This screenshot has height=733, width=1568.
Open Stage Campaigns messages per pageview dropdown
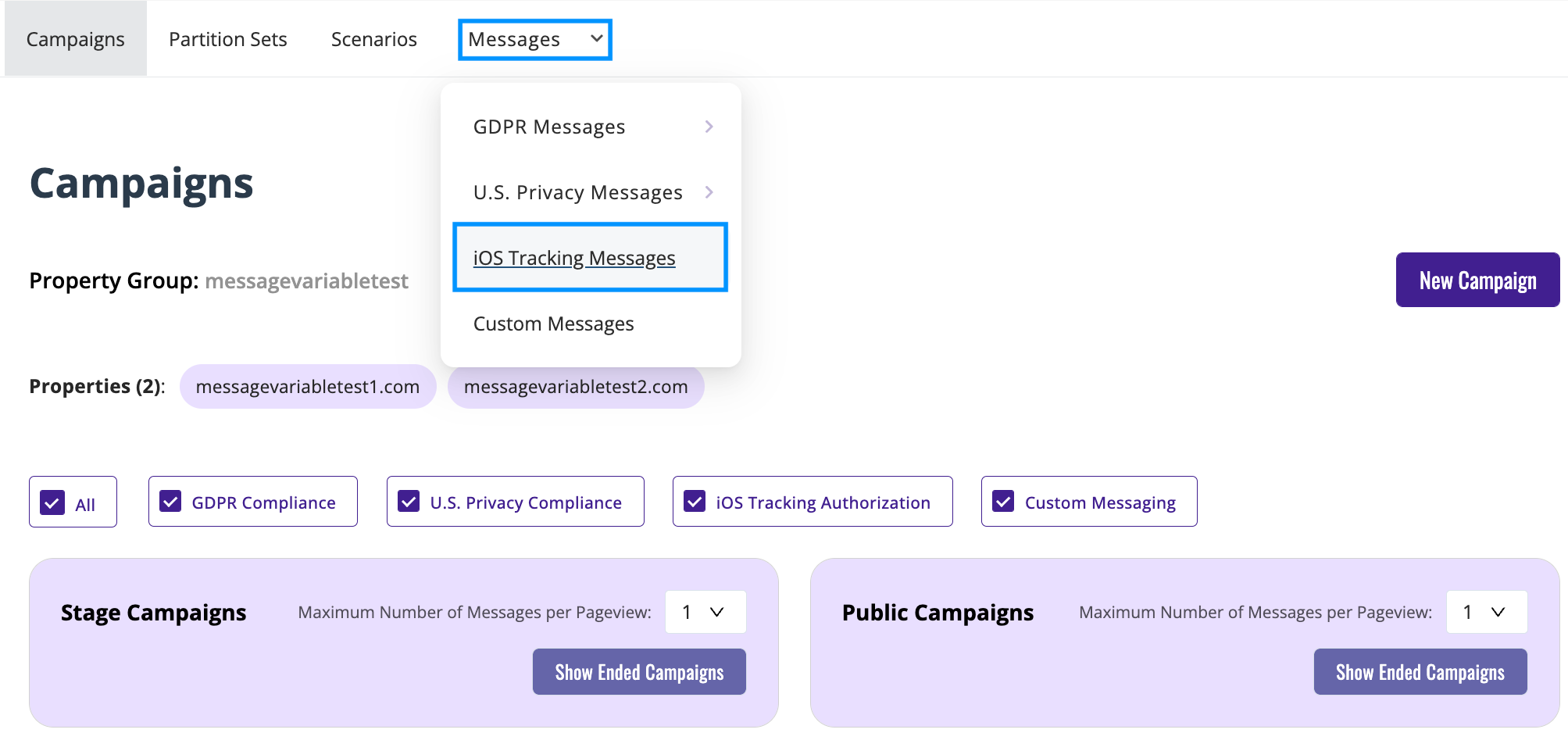tap(704, 612)
